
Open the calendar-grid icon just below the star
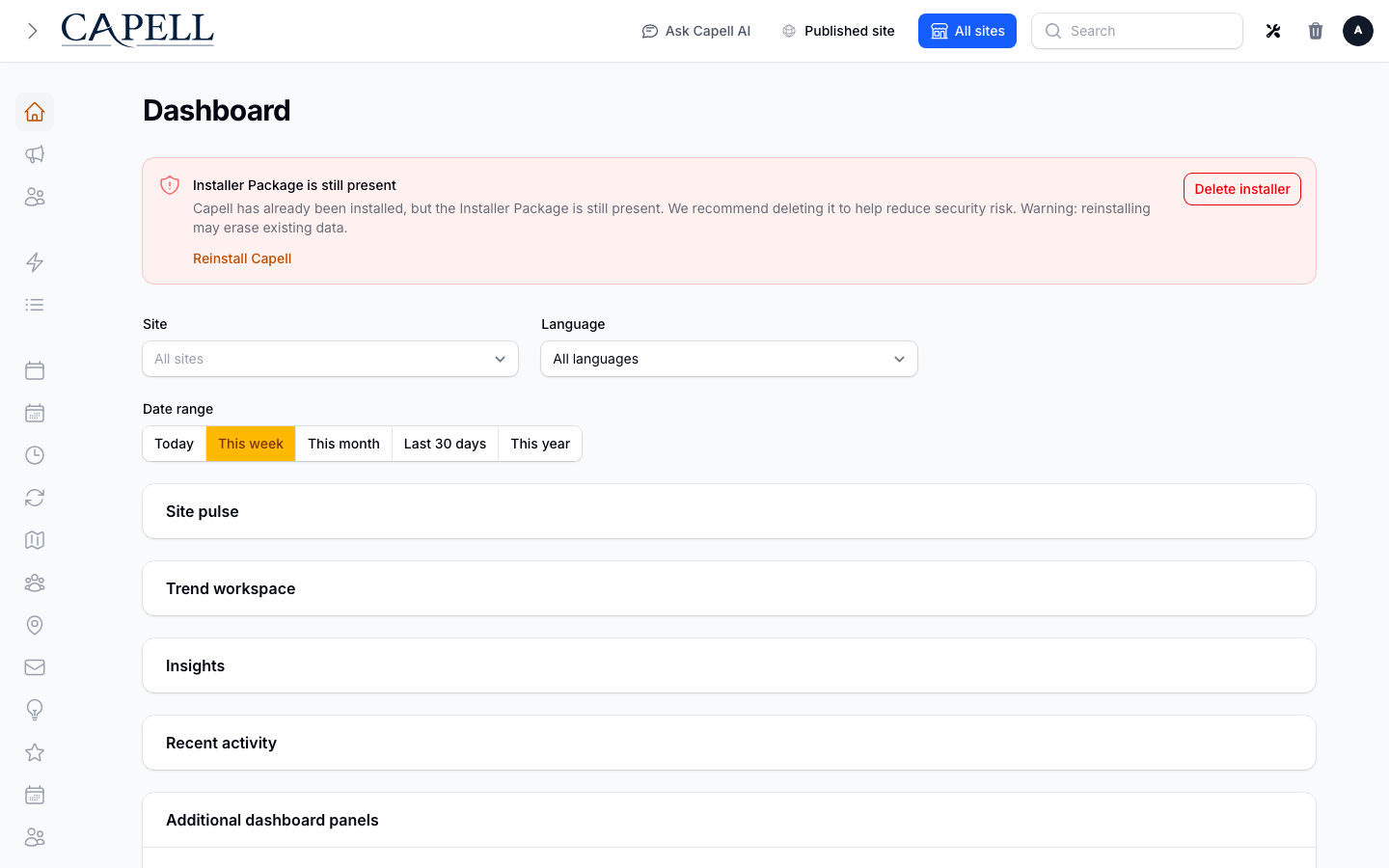click(x=35, y=795)
